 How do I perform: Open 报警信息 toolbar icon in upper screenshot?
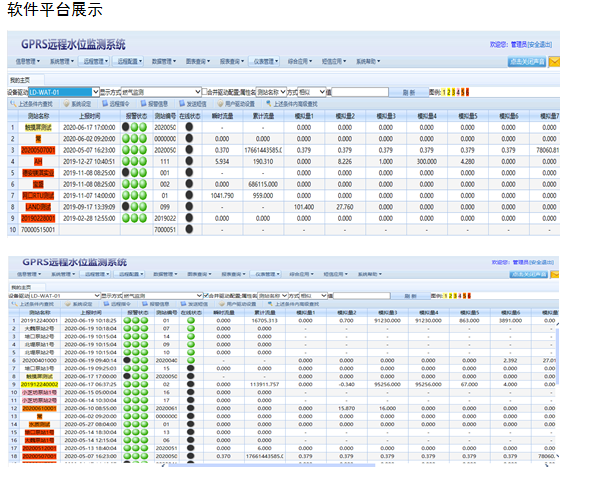[143, 103]
